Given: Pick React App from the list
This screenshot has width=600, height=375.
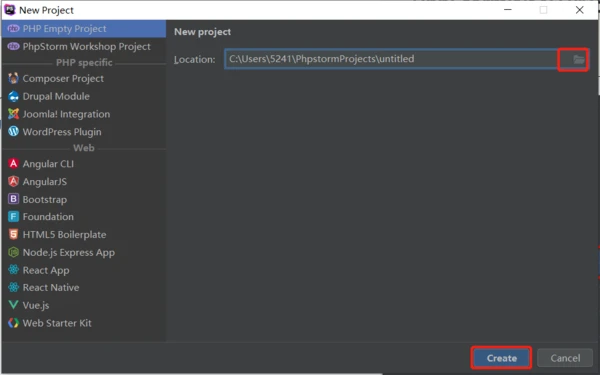Looking at the screenshot, I should 84,270.
